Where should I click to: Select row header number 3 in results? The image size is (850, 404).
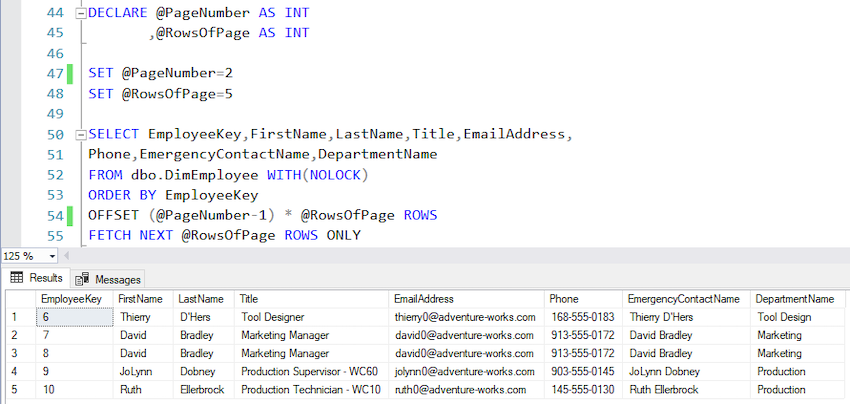[21, 354]
